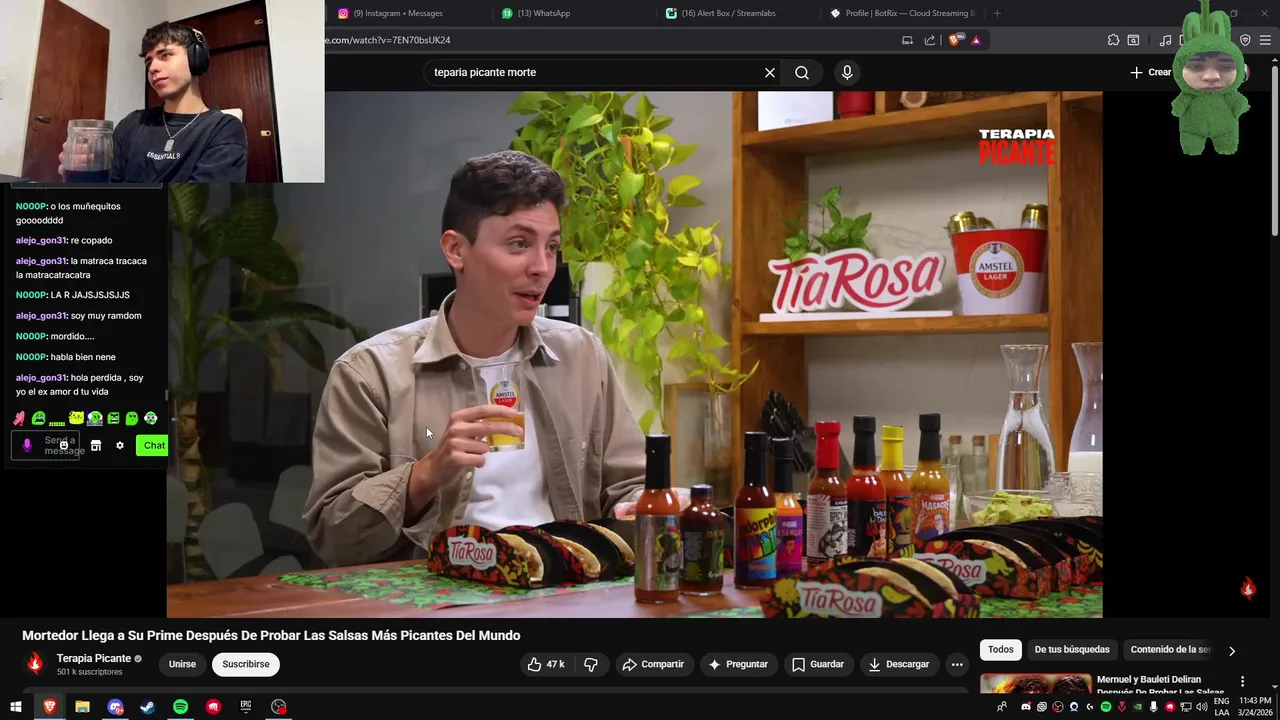Viewport: 1280px width, 720px height.
Task: Open options for the Mernuel y Bauleti suggested video
Action: pos(1243,682)
